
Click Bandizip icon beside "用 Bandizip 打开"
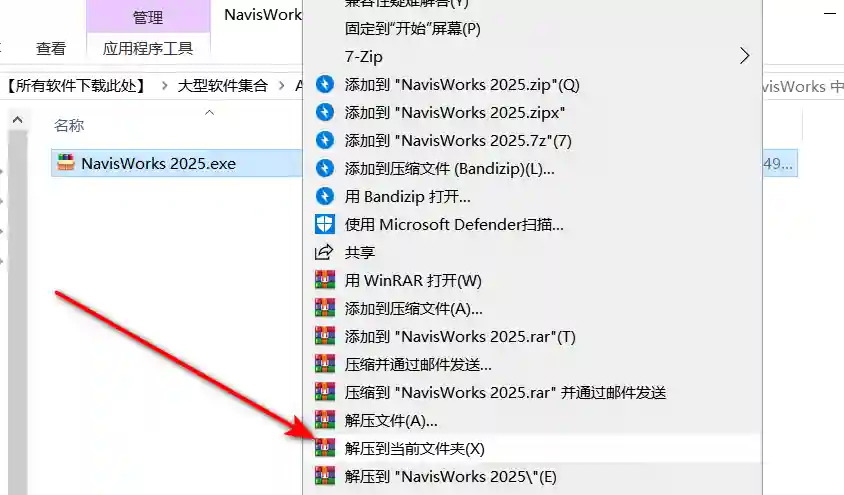(325, 196)
